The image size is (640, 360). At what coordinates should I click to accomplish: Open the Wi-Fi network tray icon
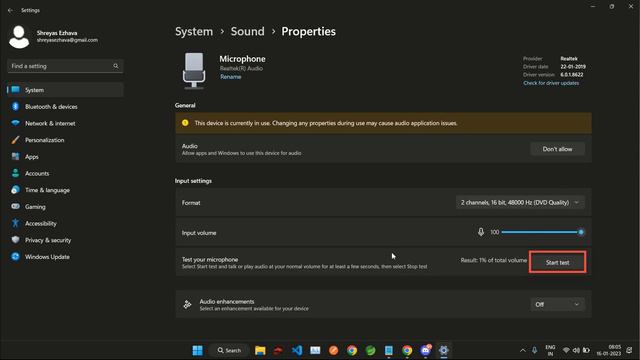[x=566, y=350]
